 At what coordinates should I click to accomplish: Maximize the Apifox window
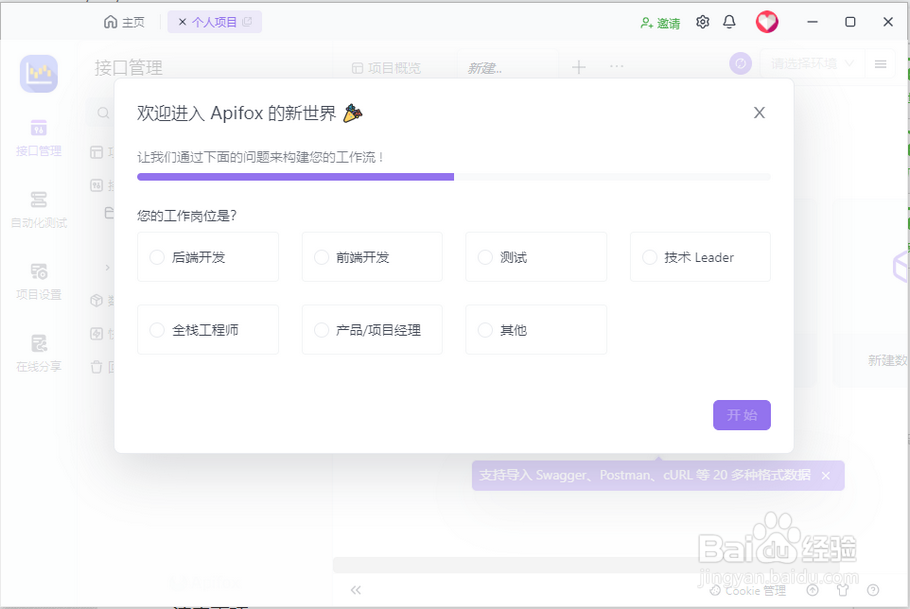(x=850, y=22)
